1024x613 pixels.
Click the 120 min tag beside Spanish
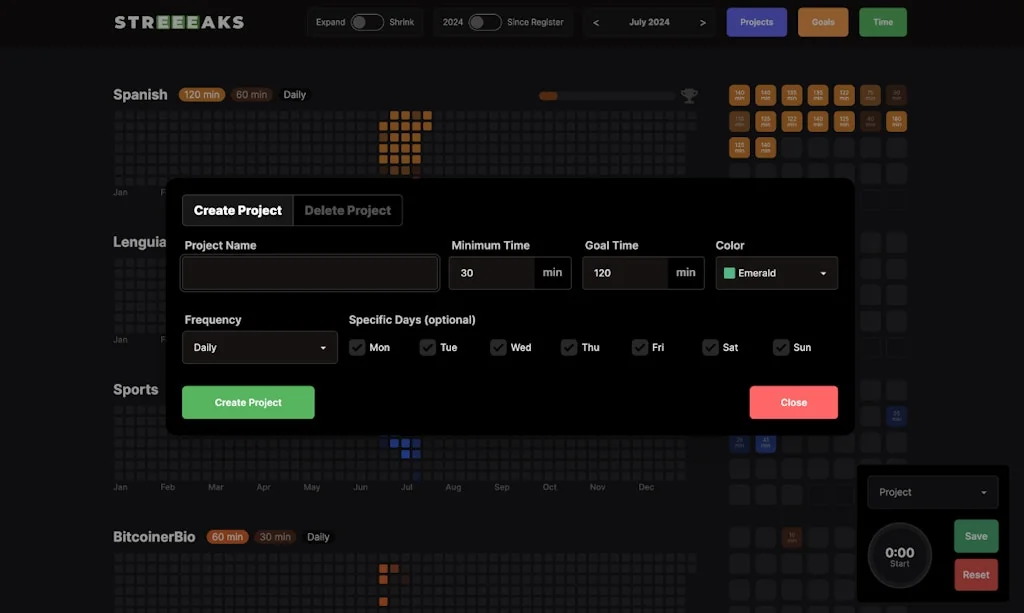point(201,94)
